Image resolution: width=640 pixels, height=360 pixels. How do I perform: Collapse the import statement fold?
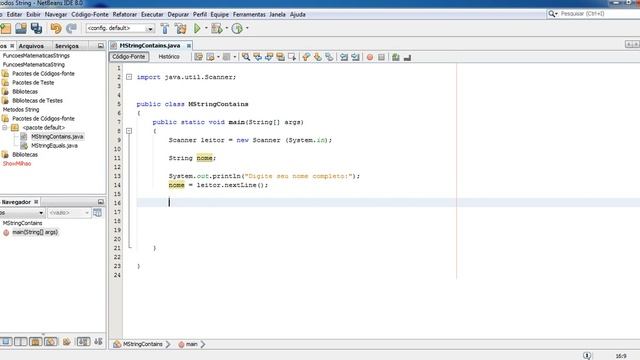[129, 77]
